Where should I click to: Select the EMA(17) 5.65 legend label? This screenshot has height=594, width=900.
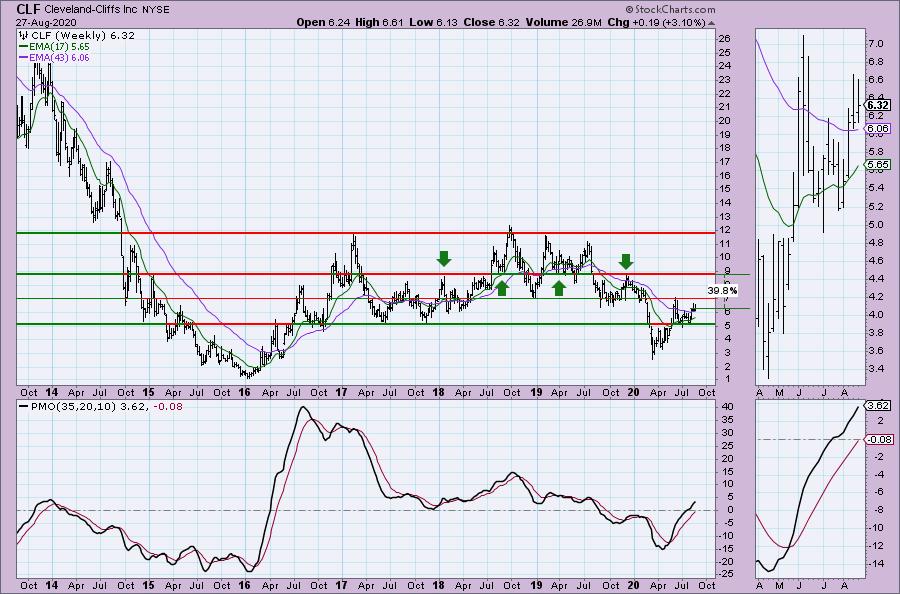click(59, 46)
